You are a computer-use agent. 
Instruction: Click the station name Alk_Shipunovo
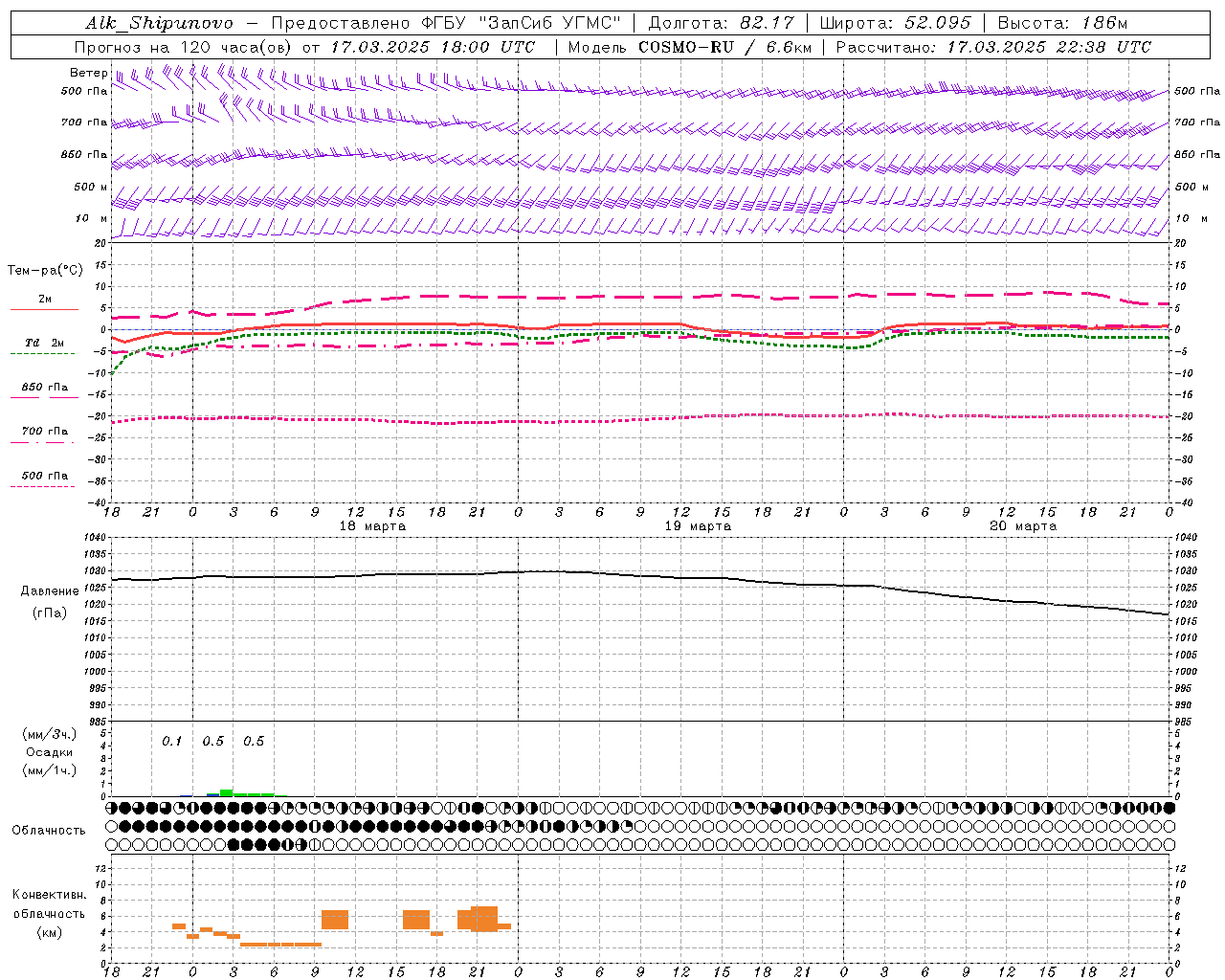point(159,24)
